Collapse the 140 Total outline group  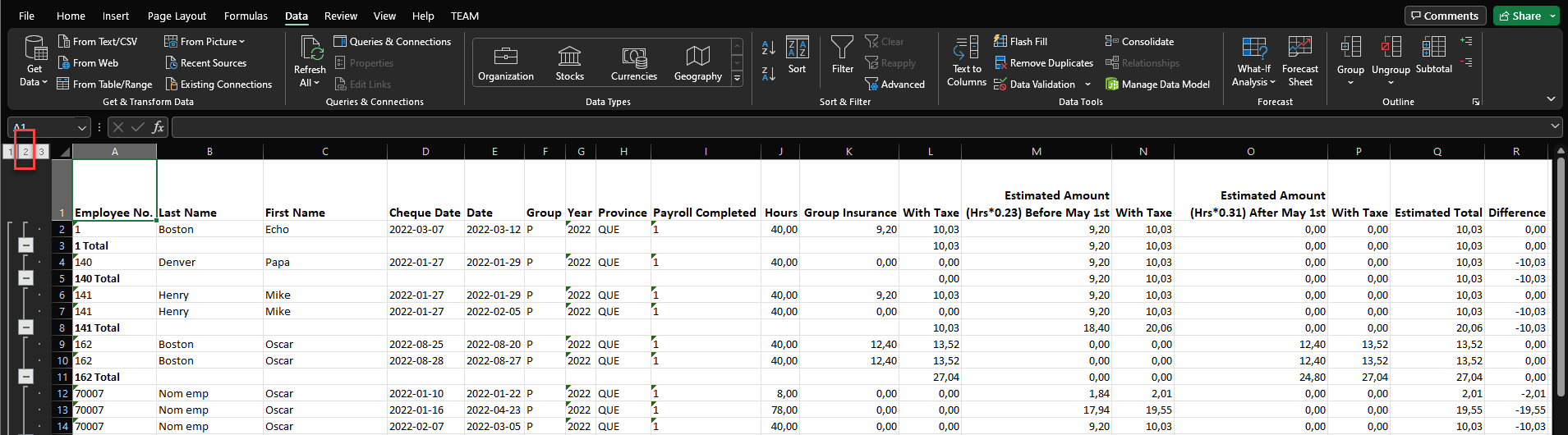(25, 277)
